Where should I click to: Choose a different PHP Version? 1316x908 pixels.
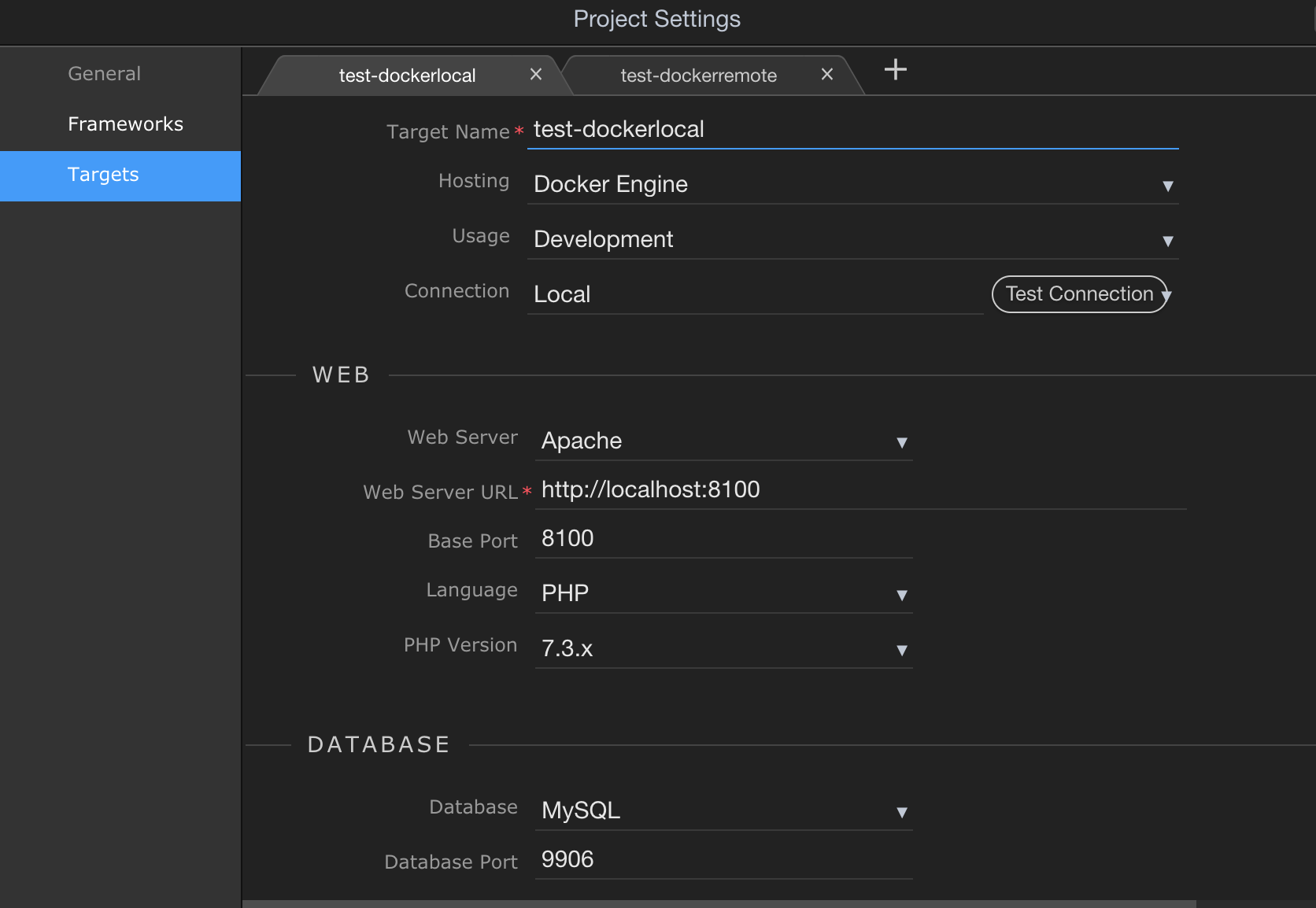click(723, 648)
